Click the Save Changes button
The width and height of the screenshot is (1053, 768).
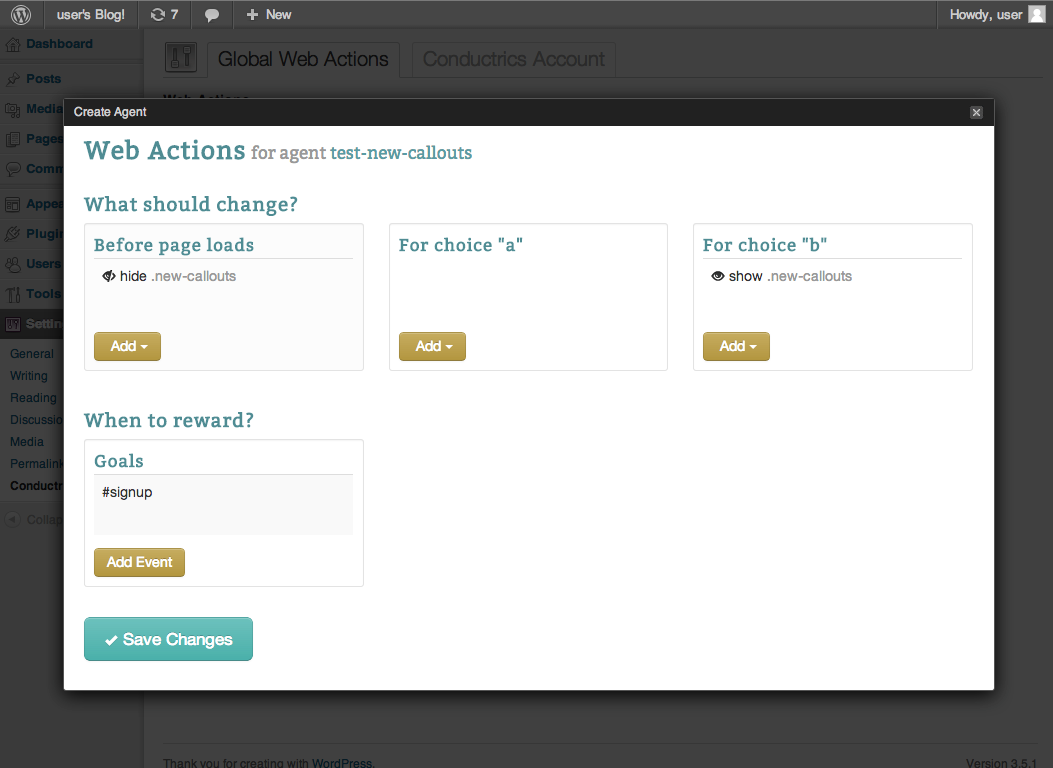(168, 640)
